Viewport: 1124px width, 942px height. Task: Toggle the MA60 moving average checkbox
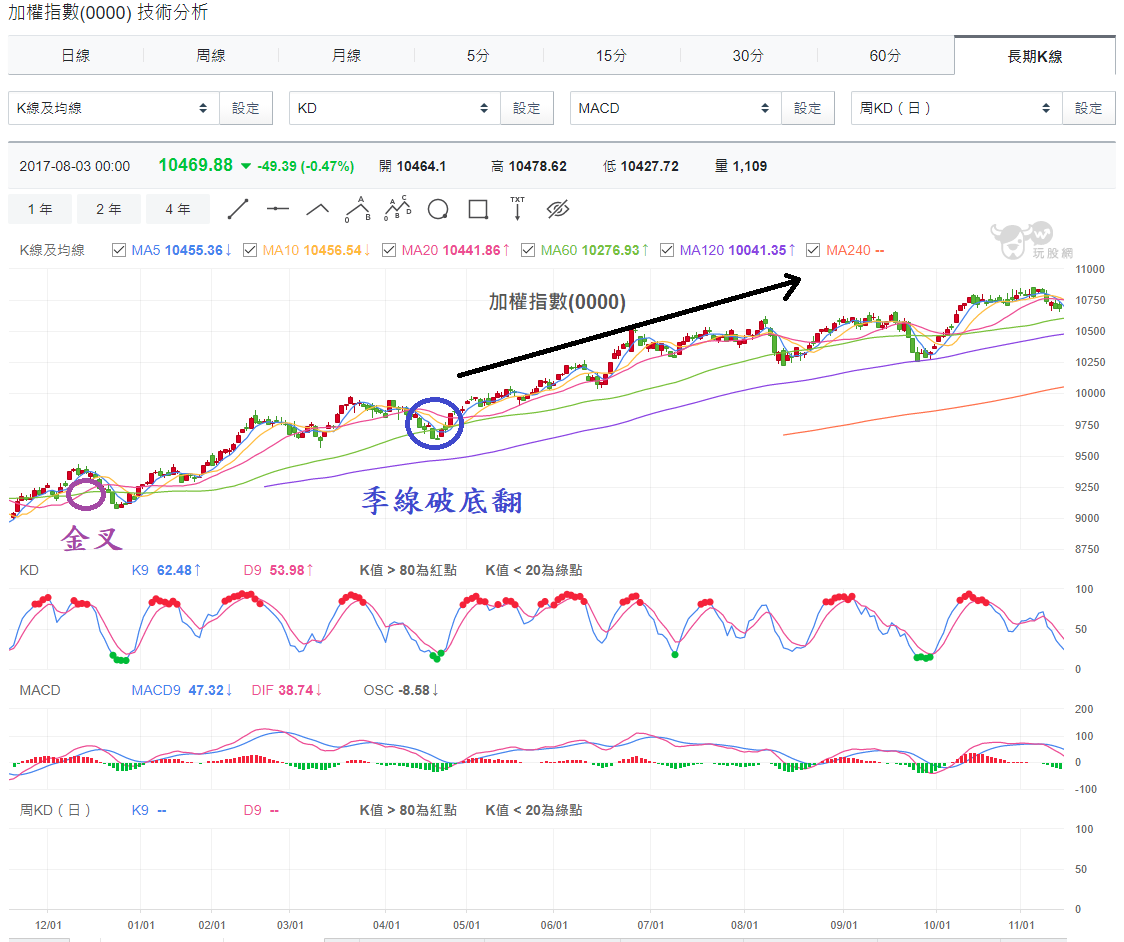(x=528, y=250)
